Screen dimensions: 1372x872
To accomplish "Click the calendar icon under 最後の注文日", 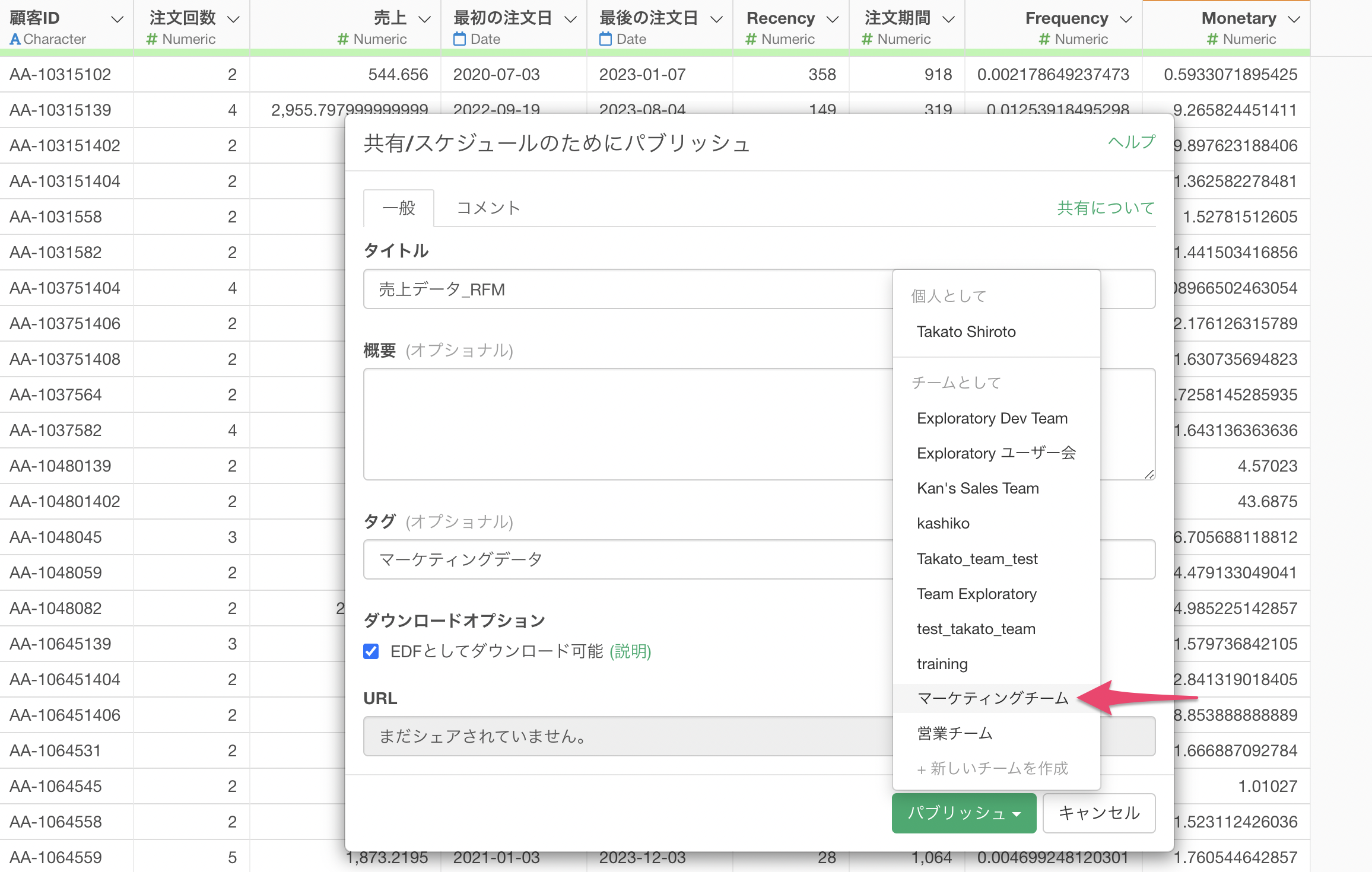I will [x=605, y=39].
